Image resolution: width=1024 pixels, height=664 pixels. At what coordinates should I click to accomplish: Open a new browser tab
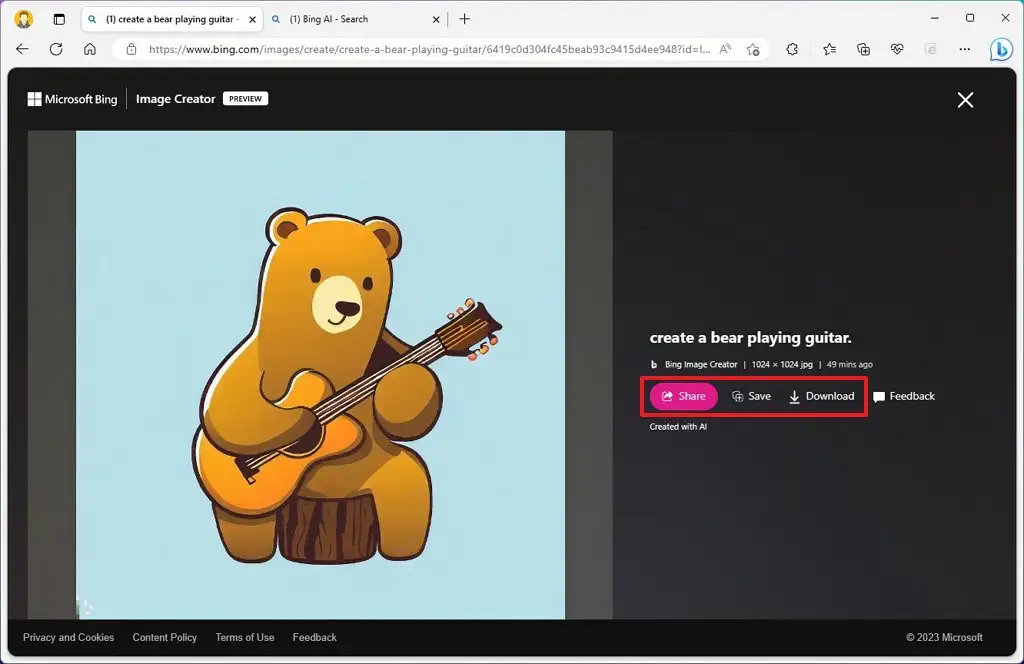(464, 19)
